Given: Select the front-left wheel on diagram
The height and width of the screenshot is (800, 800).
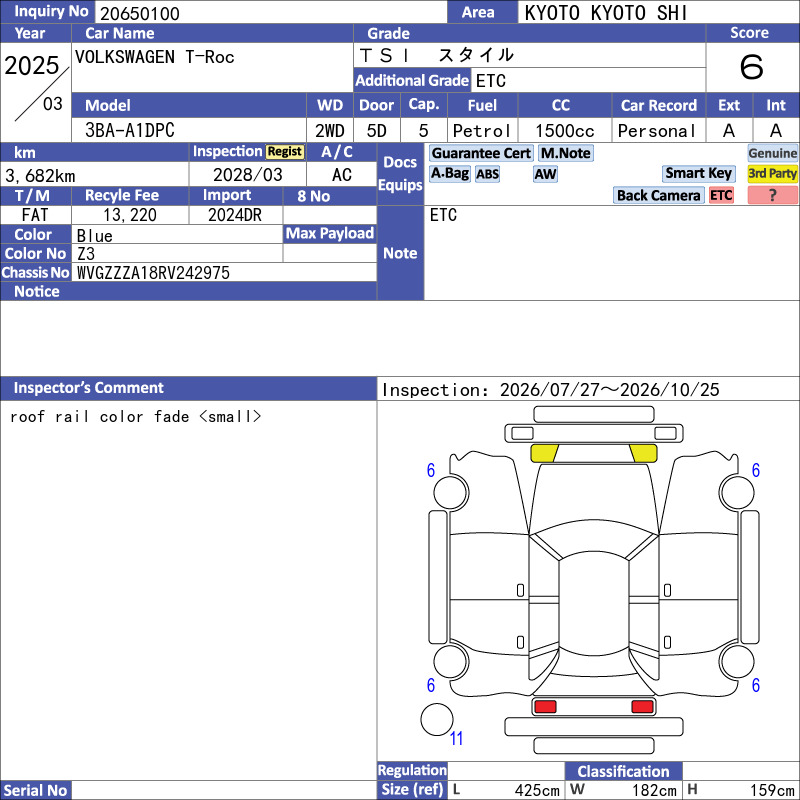Looking at the screenshot, I should tap(451, 492).
